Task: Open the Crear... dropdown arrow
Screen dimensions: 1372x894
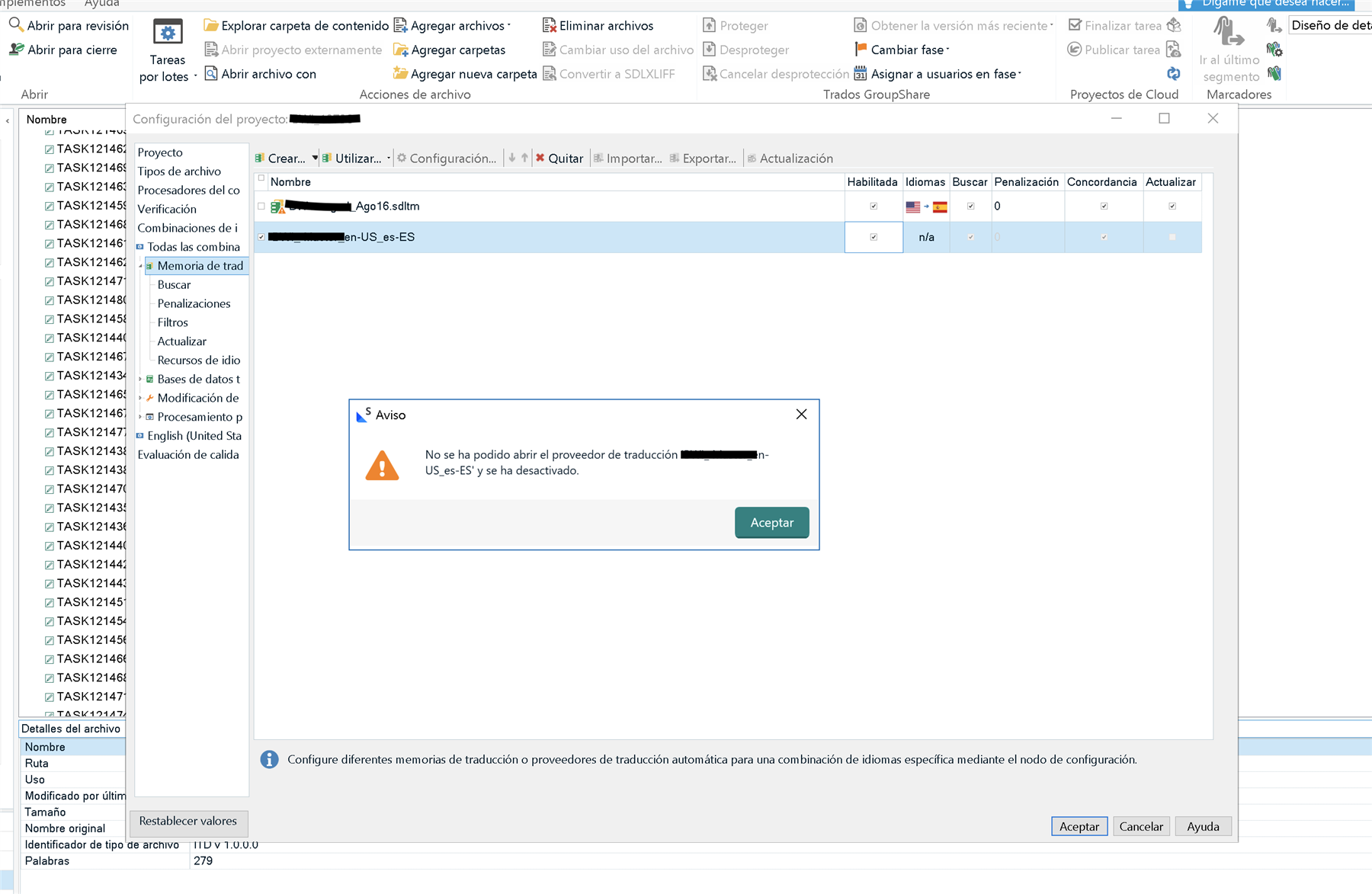Action: (314, 159)
